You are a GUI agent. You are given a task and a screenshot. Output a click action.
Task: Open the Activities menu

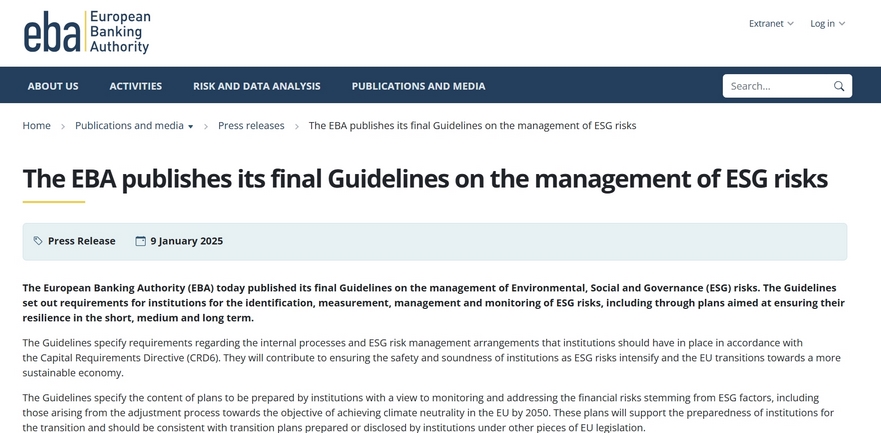tap(136, 86)
